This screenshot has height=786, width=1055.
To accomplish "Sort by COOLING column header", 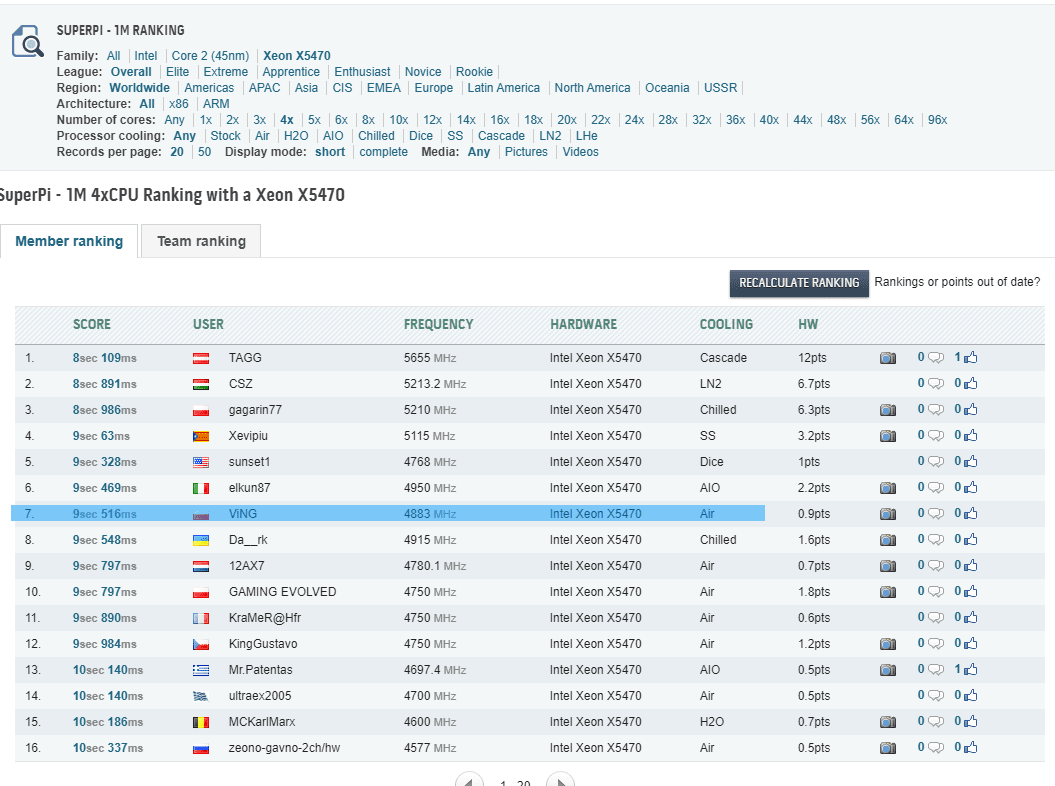I will (x=726, y=324).
